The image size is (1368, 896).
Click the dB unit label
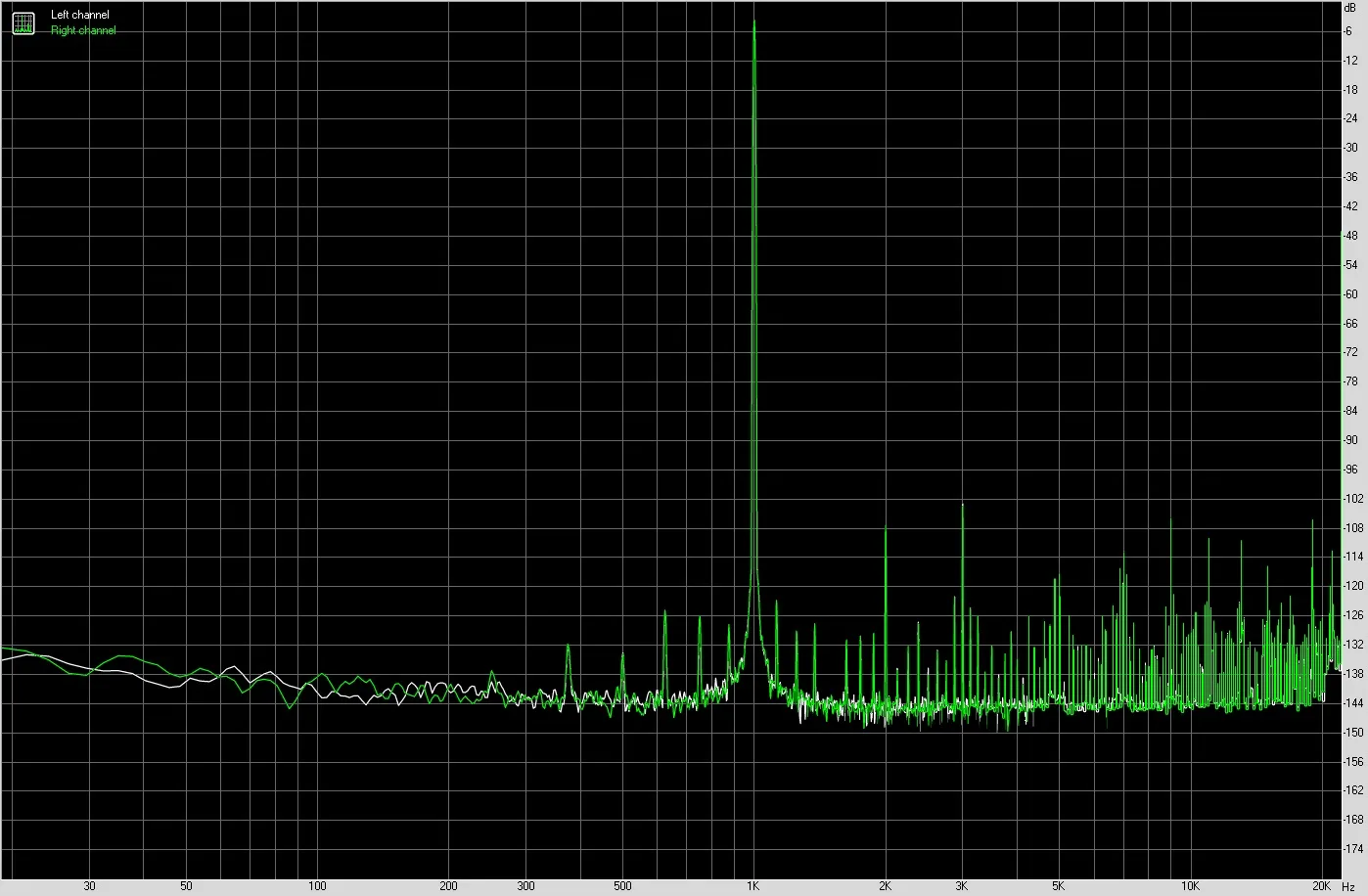1351,7
